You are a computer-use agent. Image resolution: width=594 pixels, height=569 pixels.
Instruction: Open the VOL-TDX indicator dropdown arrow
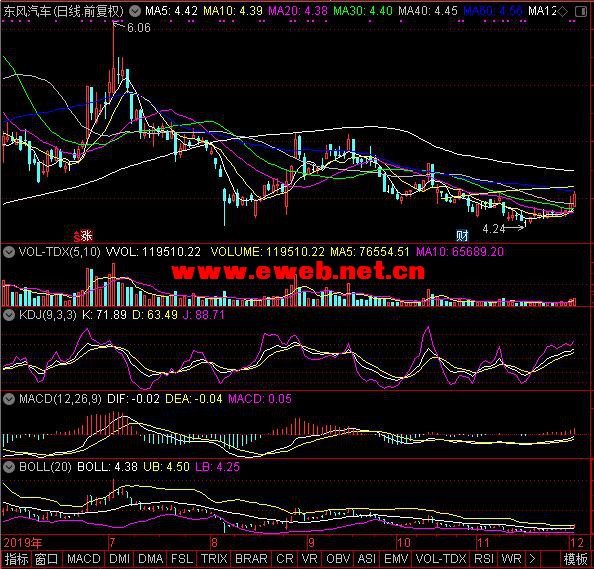[9, 252]
